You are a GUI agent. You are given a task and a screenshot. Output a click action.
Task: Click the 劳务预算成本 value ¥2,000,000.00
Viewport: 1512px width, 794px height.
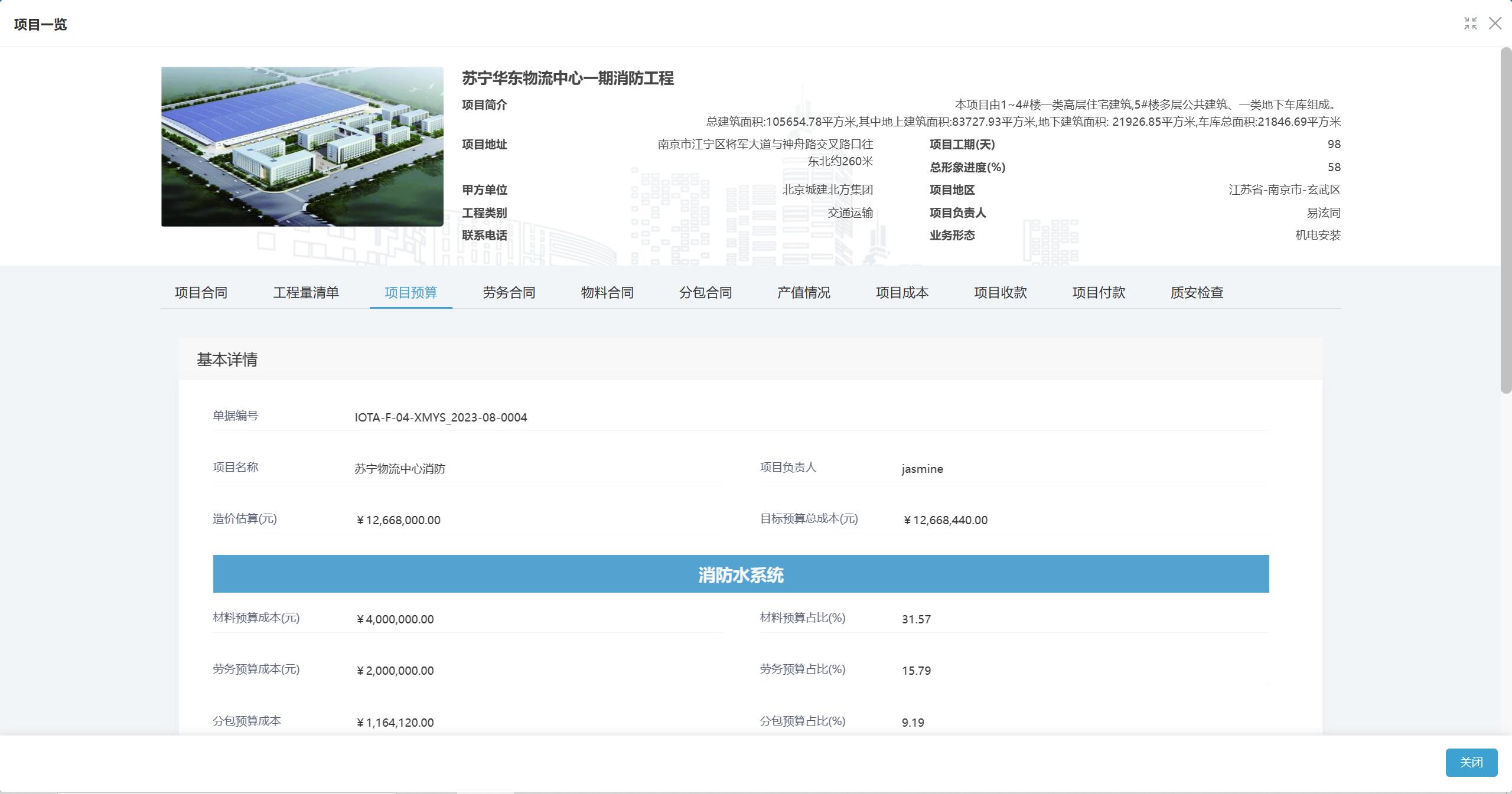(x=395, y=671)
